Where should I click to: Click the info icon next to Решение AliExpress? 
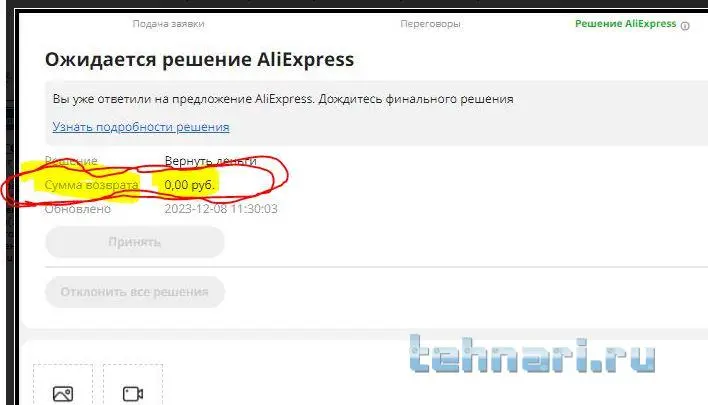685,26
